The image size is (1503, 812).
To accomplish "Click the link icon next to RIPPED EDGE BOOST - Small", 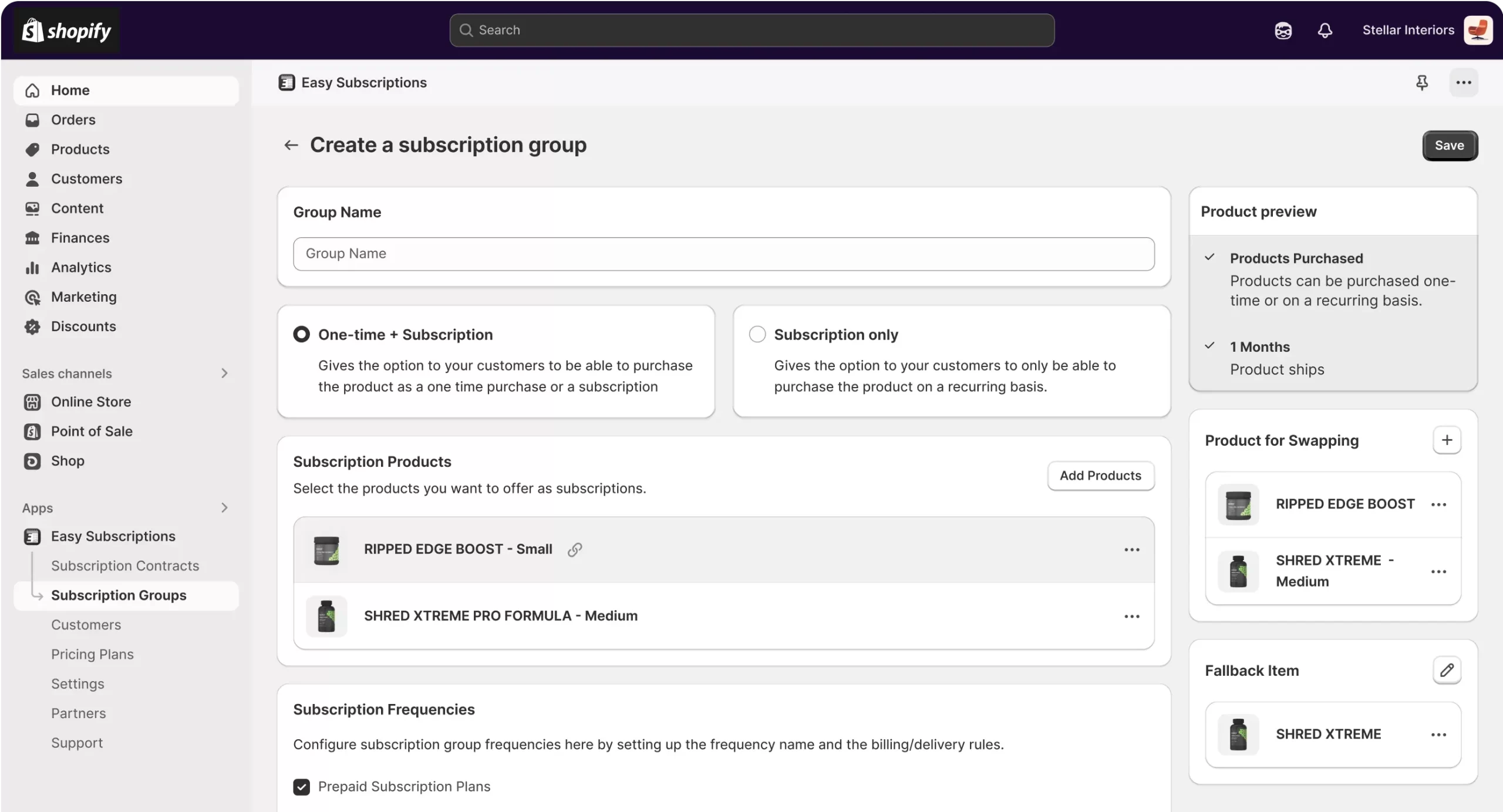I will pos(574,549).
